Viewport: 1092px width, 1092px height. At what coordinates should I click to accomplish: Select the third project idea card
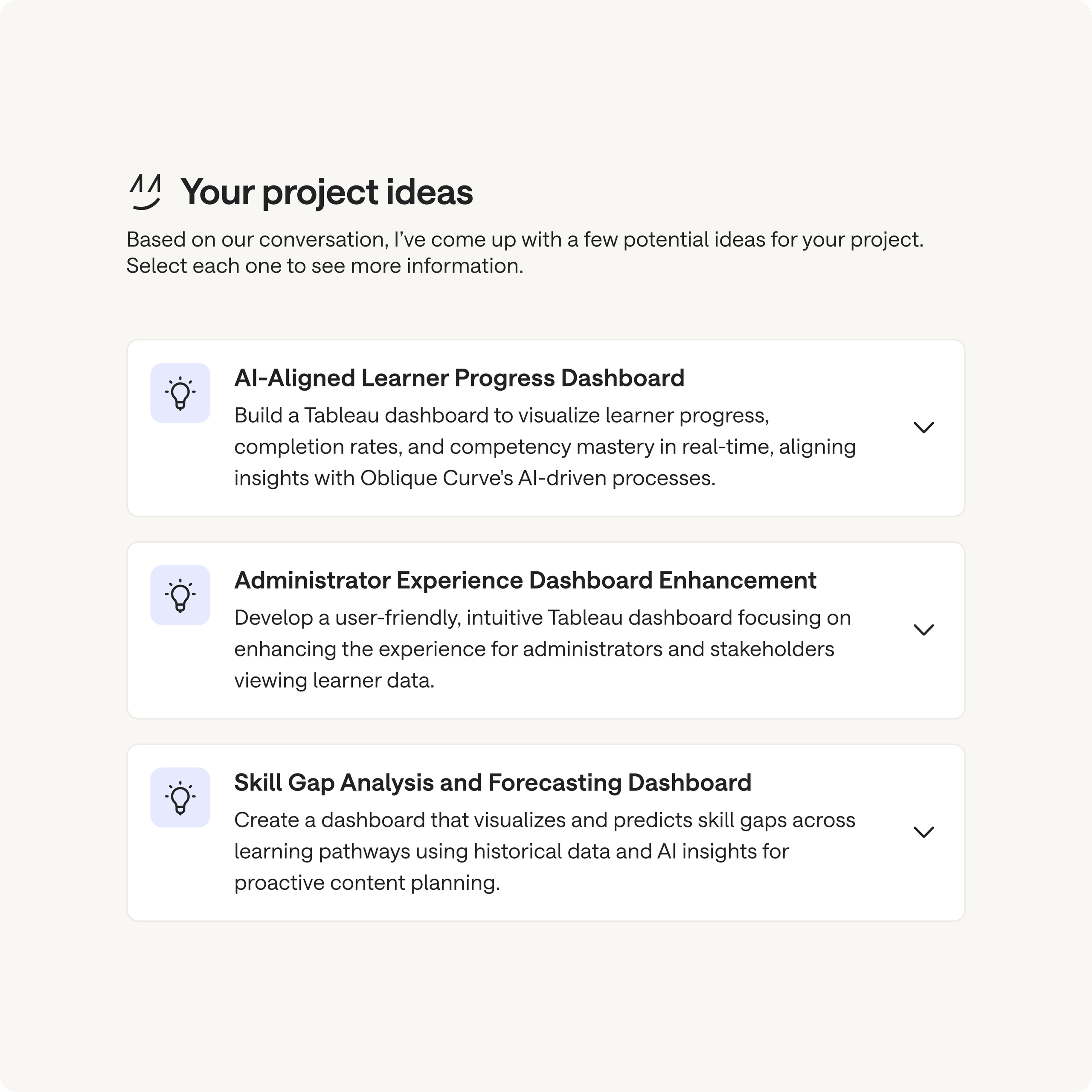546,833
